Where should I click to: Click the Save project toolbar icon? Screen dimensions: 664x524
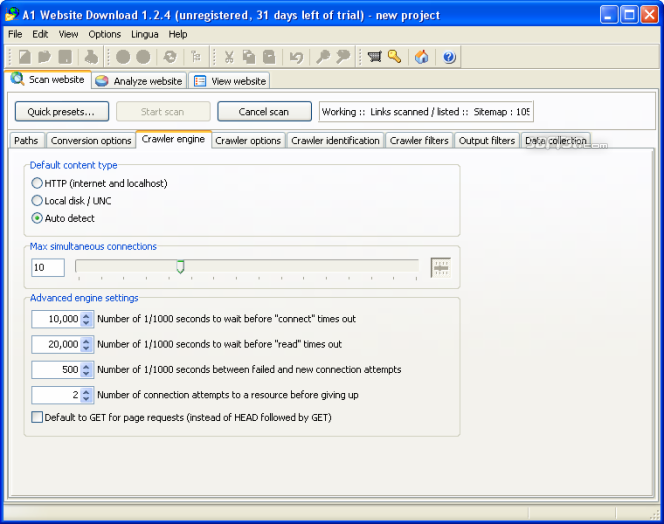[x=65, y=57]
